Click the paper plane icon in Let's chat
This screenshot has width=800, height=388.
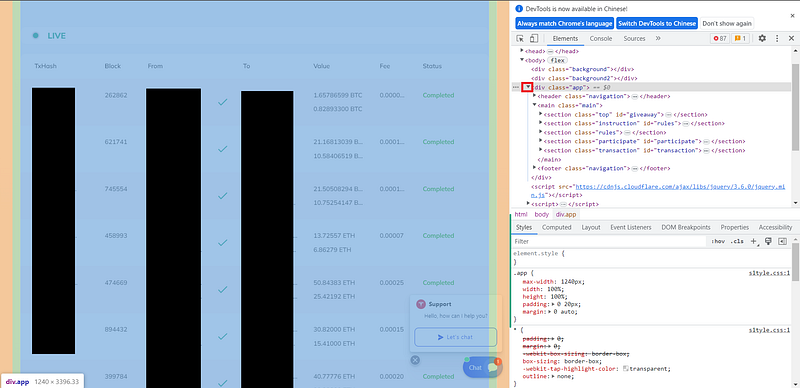pyautogui.click(x=440, y=337)
